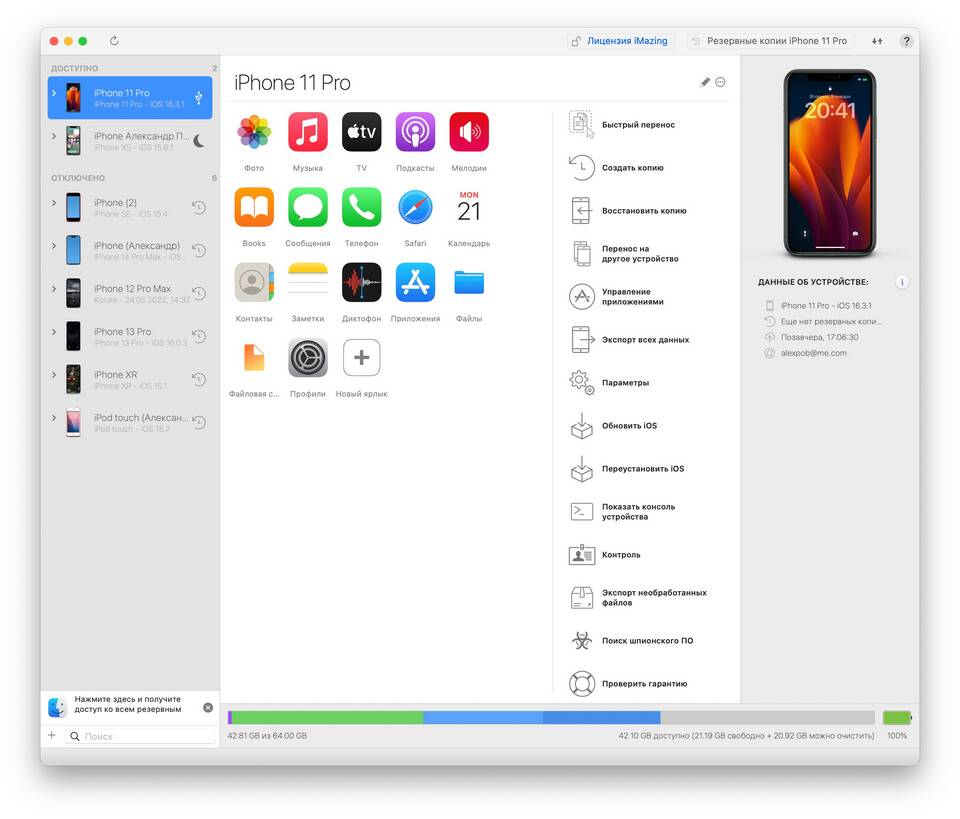Choose Создать копию action
960x819 pixels.
click(632, 168)
